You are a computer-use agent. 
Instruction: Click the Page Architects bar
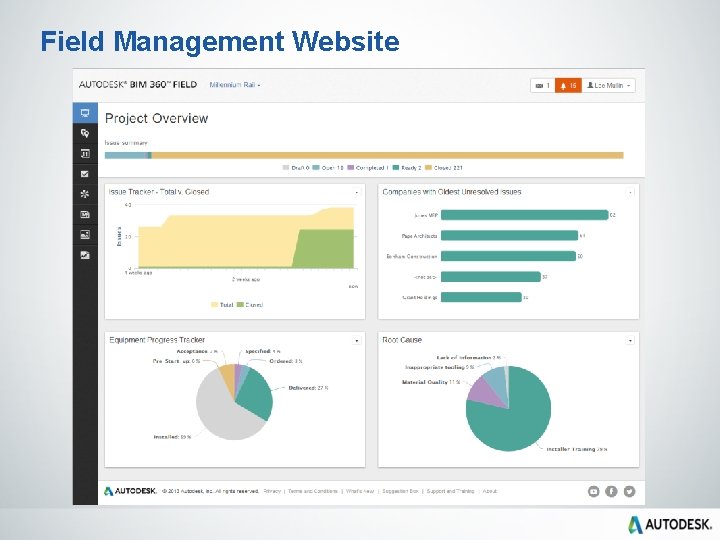[509, 236]
